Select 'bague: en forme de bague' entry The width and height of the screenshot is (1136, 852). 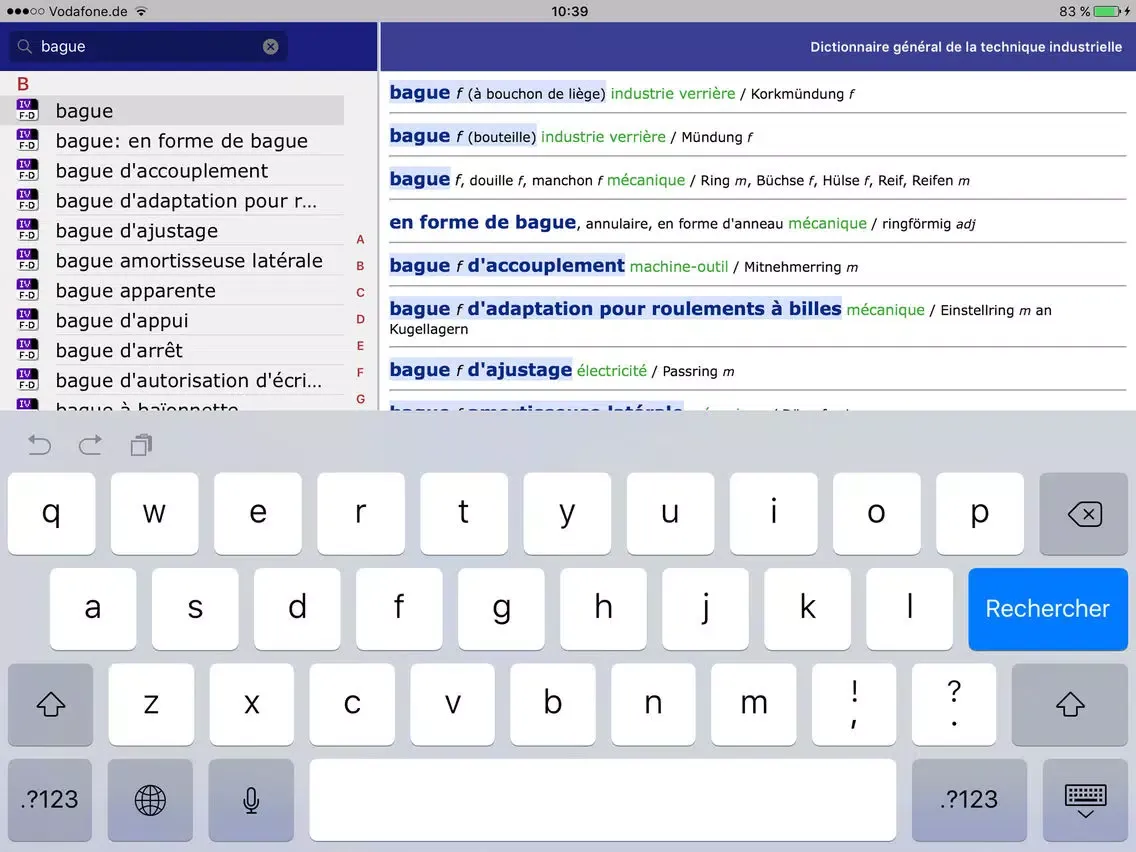pos(172,140)
